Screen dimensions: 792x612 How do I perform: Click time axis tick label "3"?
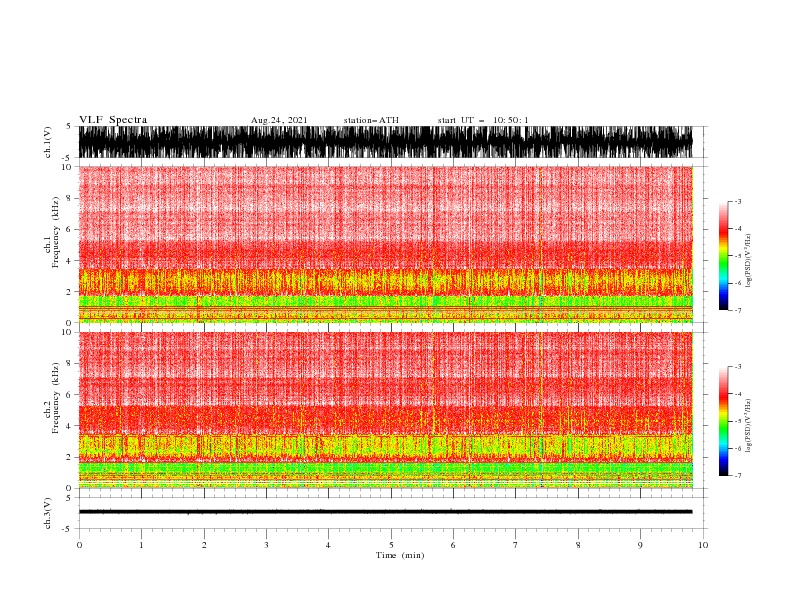tap(266, 545)
